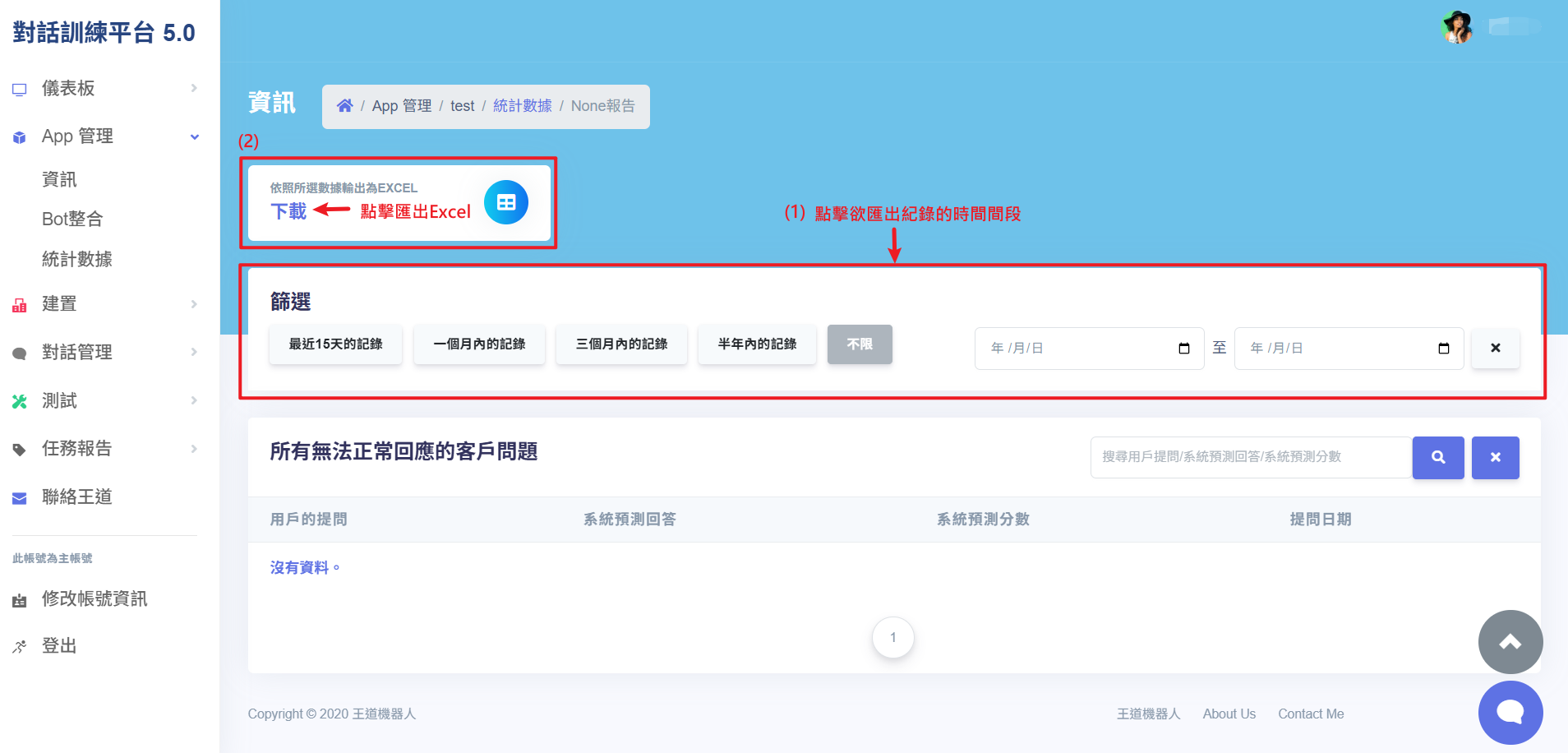Click the start date 年/月/日 field
1568x753 pixels.
pyautogui.click(x=1089, y=349)
